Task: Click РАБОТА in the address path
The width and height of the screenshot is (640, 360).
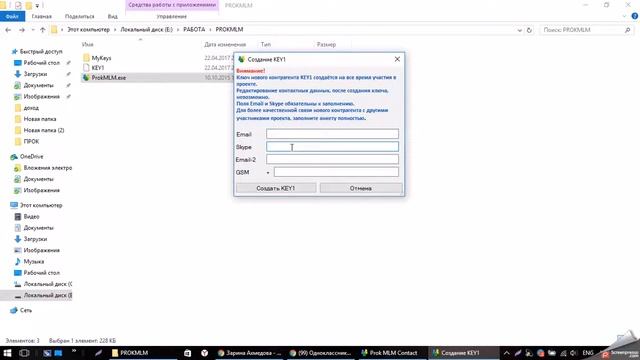Action: pyautogui.click(x=194, y=30)
